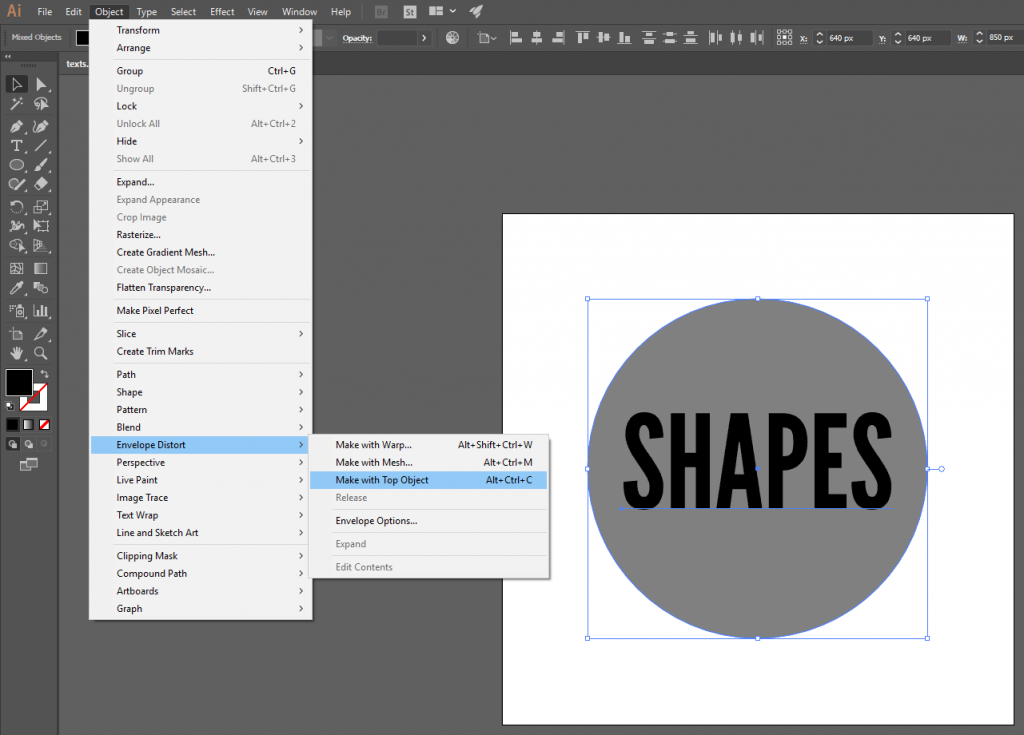This screenshot has width=1024, height=735.
Task: Activate the Type tool
Action: [x=15, y=146]
